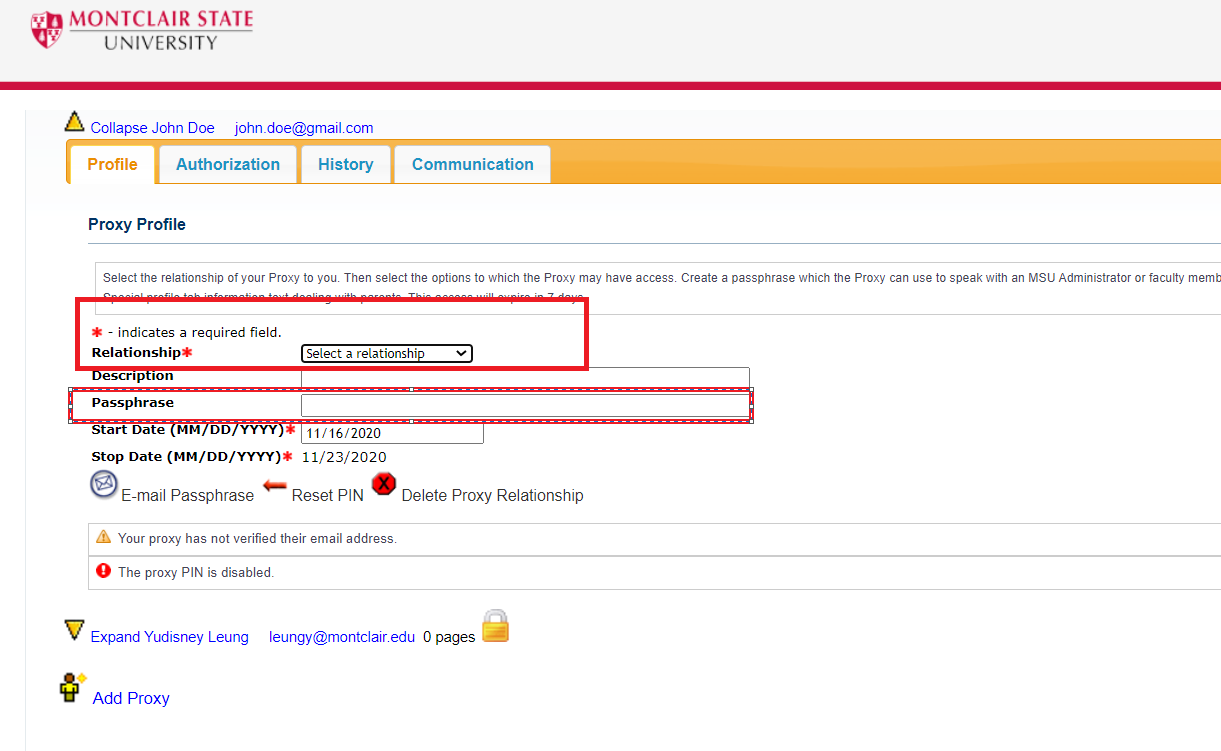Switch to the Authorization tab
Image resolution: width=1221 pixels, height=751 pixels.
click(x=227, y=164)
